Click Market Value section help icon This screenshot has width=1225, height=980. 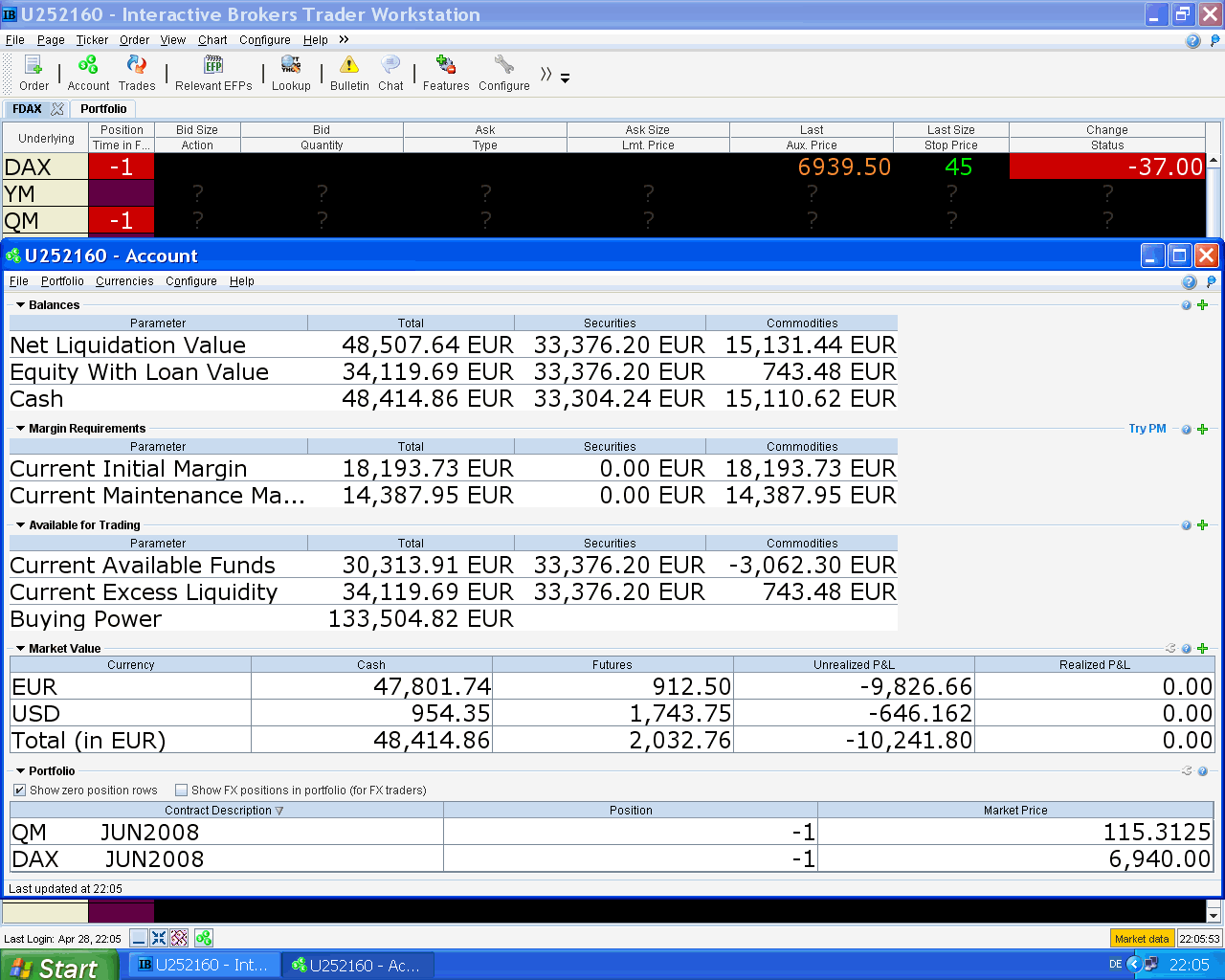(1187, 649)
